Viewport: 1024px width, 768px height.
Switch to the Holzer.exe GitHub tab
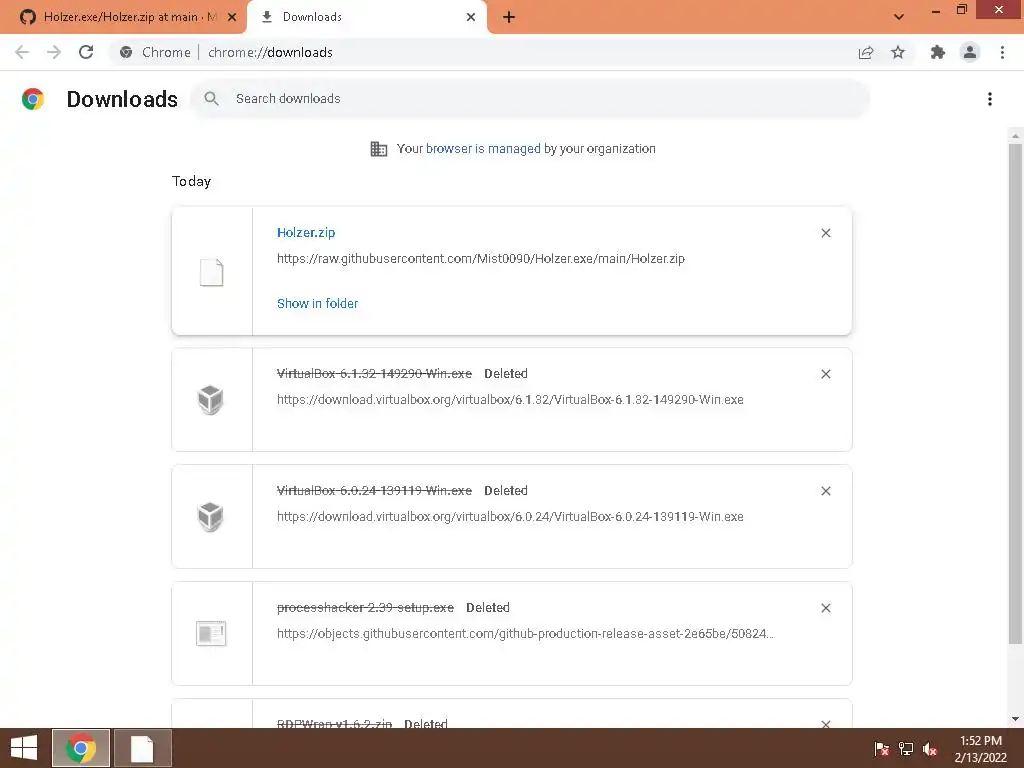coord(122,17)
